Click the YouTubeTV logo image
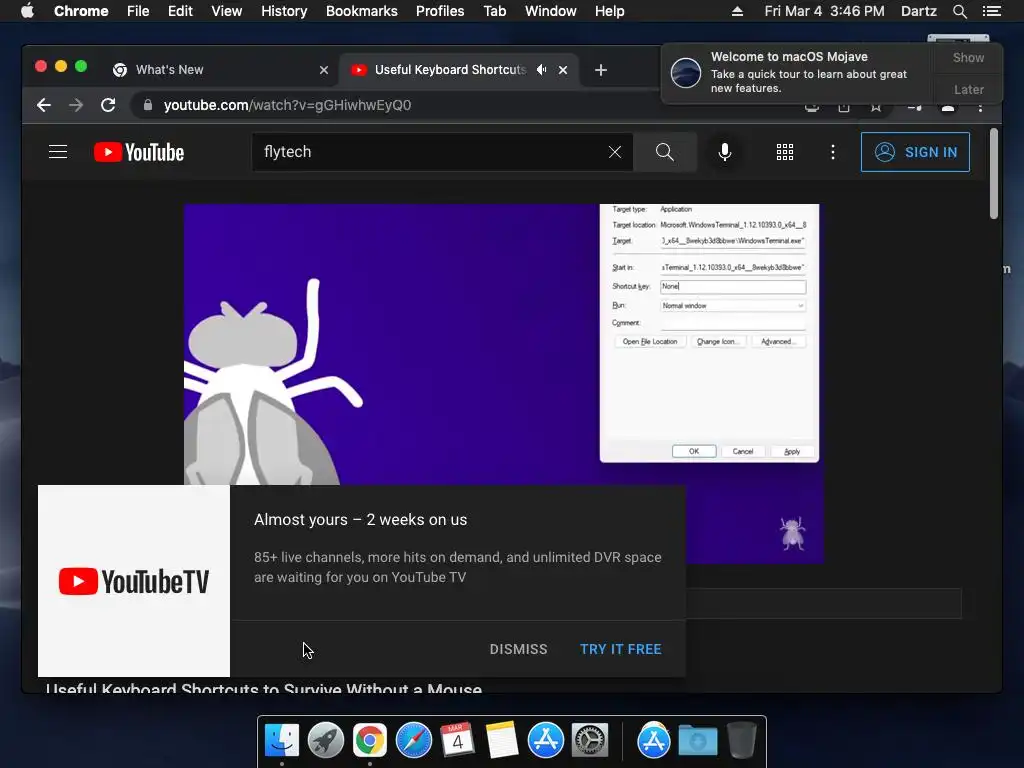 point(134,581)
